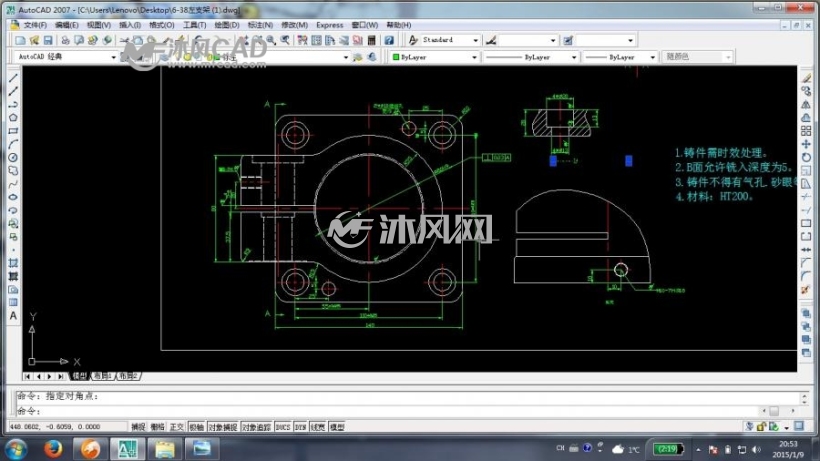Click the green ByLayer color swatch
The height and width of the screenshot is (461, 820).
(x=396, y=57)
